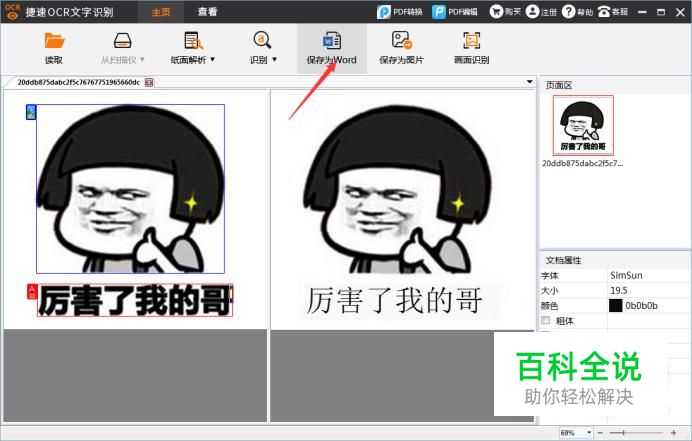
Task: Open the document tab list dropdown
Action: coord(530,82)
